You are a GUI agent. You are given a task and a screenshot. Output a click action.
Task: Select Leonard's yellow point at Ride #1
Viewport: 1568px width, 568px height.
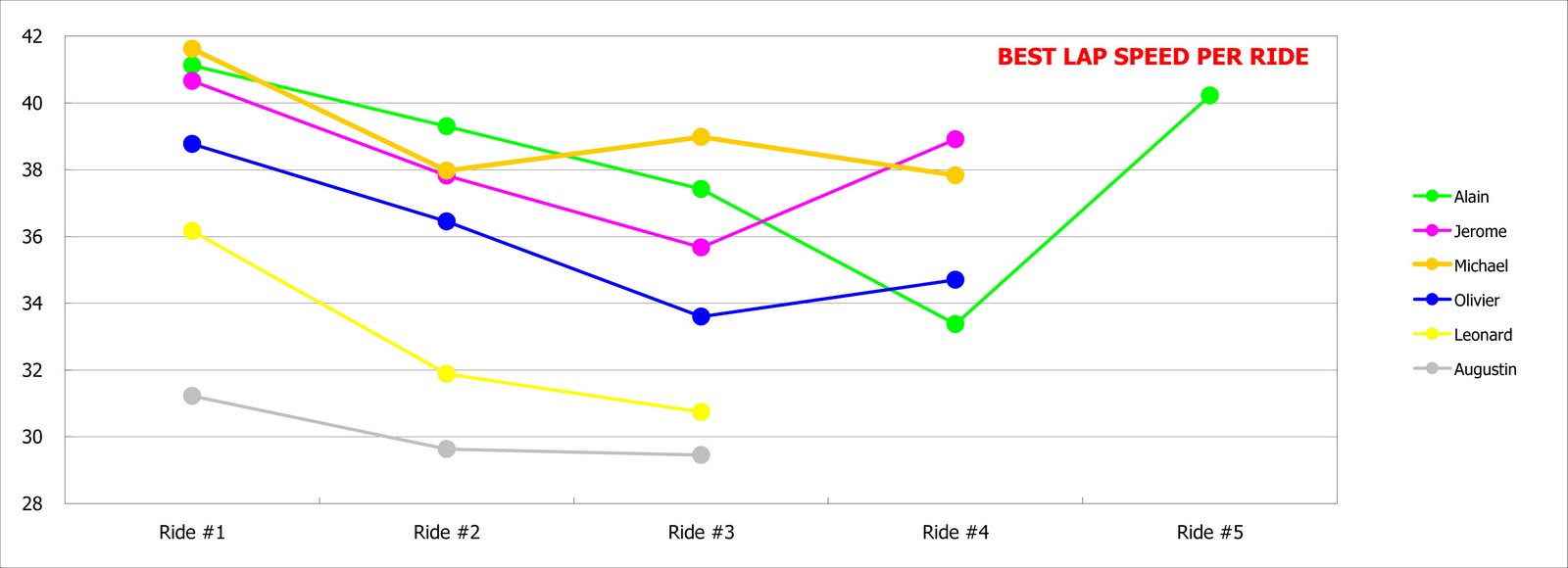192,231
